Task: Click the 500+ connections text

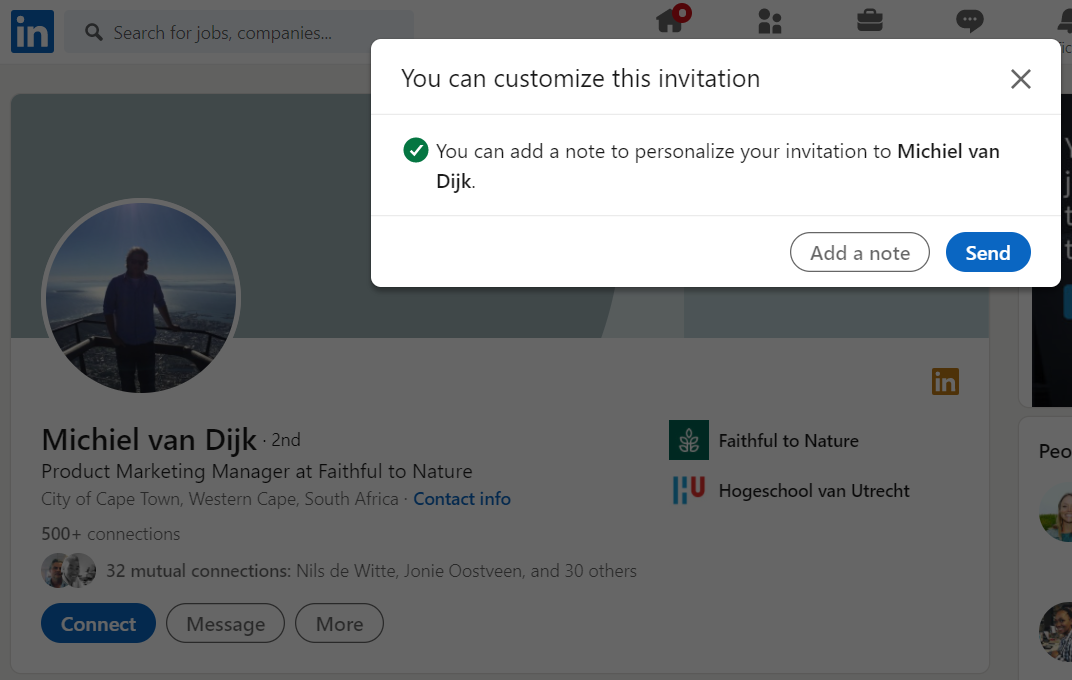Action: (x=111, y=533)
